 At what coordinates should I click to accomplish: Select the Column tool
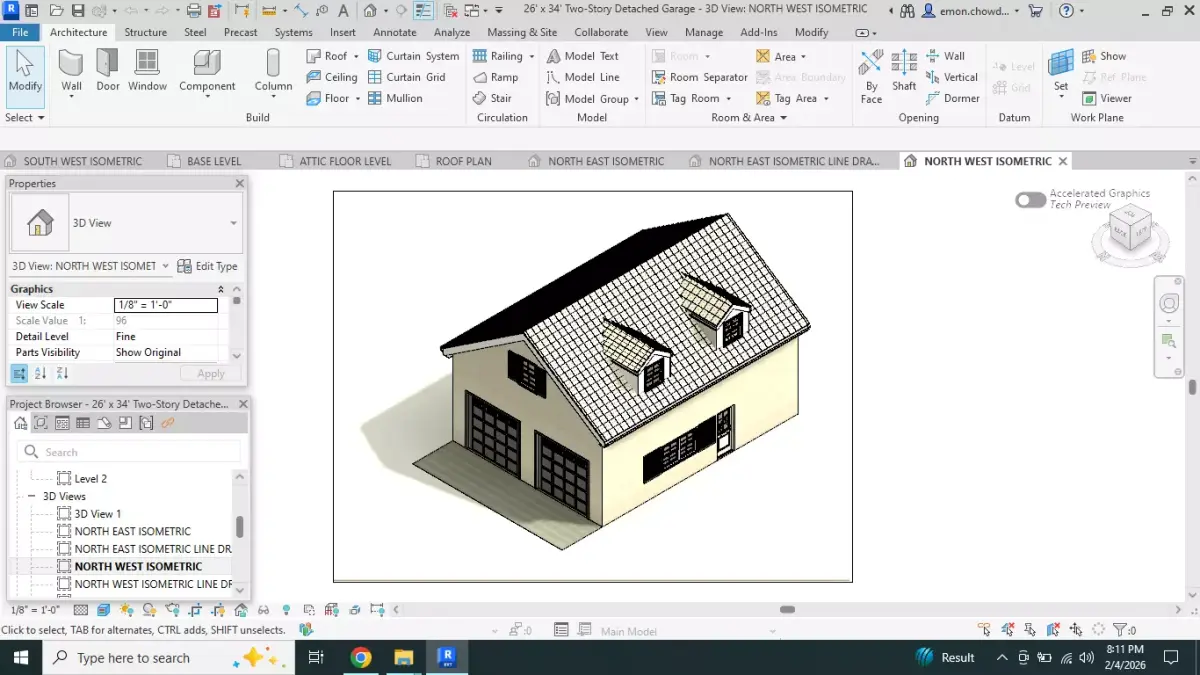273,70
